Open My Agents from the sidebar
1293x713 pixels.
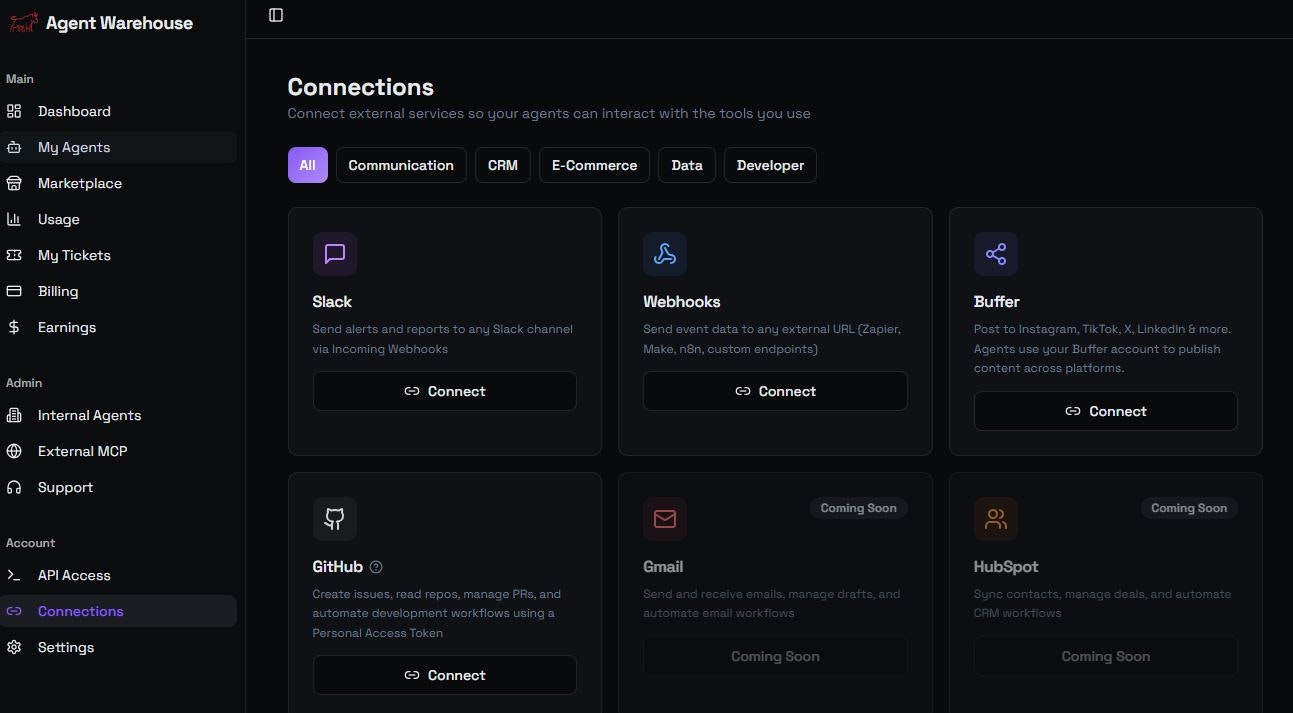[x=118, y=147]
